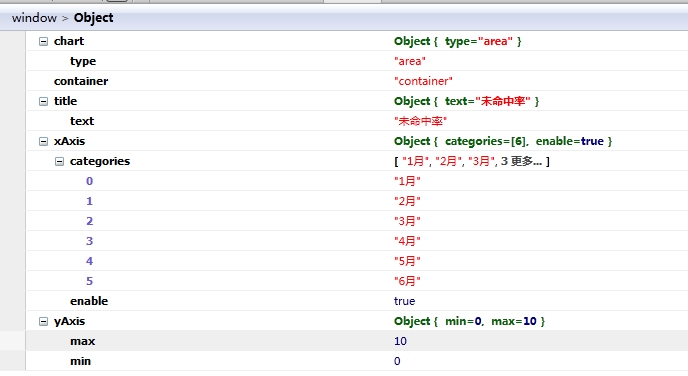This screenshot has height=376, width=688.
Task: Select the yAxis property name
Action: [x=69, y=321]
